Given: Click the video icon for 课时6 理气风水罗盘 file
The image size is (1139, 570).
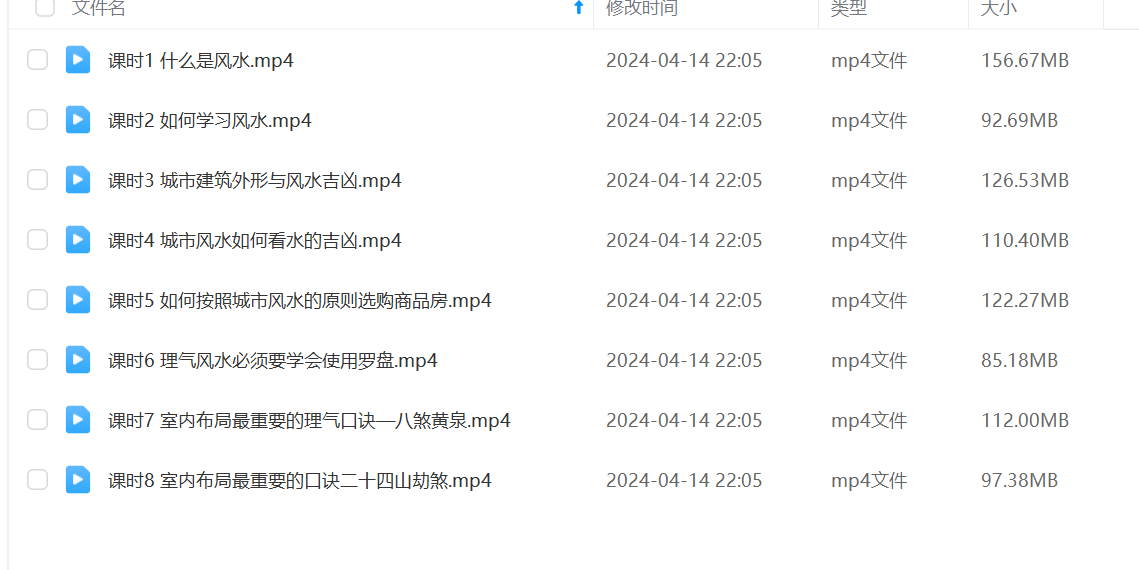Looking at the screenshot, I should tap(78, 359).
